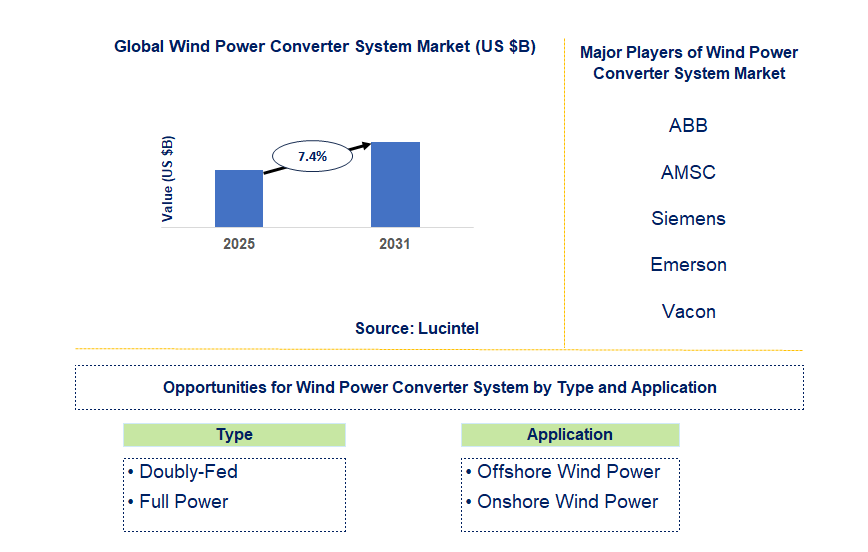
Task: Click the 2025 blue bar
Action: 239,198
